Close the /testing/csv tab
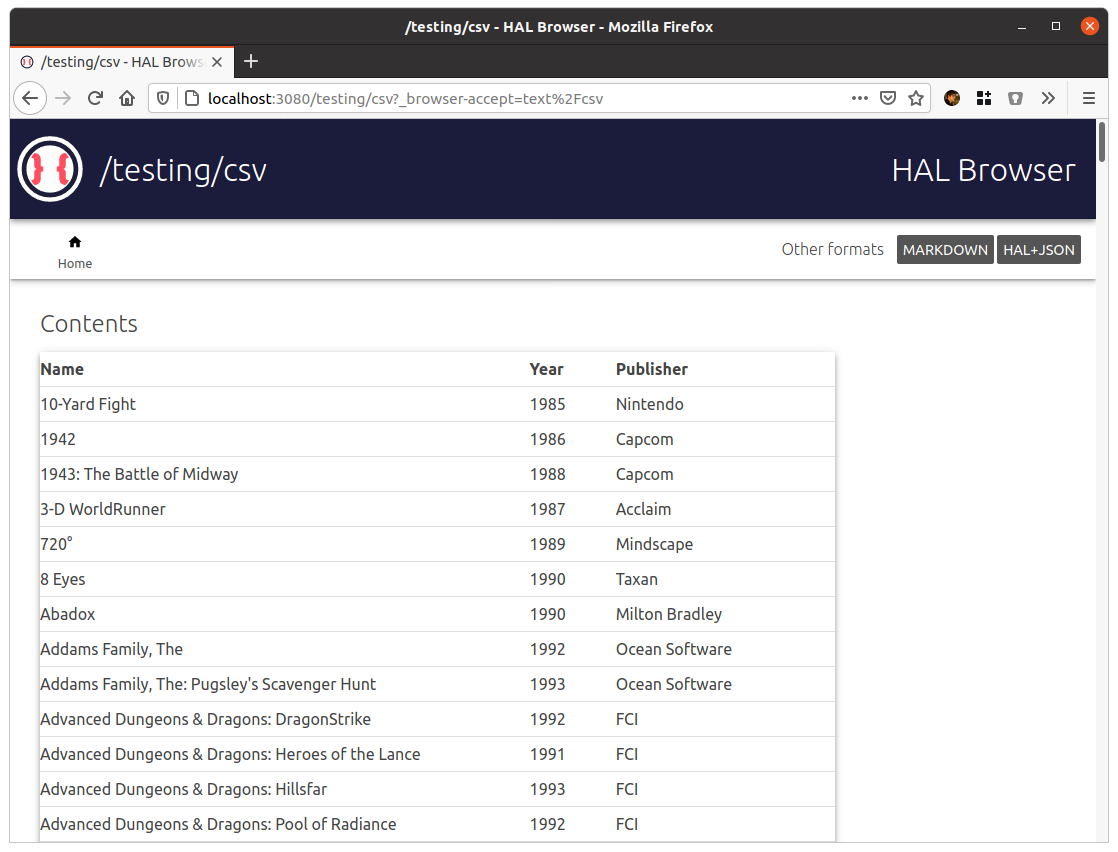 (x=217, y=62)
